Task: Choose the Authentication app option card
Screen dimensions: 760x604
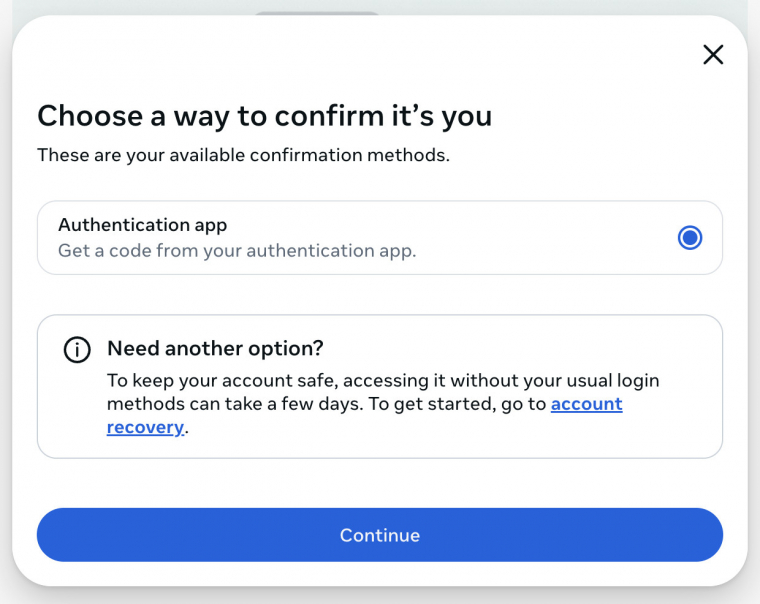Action: [380, 238]
